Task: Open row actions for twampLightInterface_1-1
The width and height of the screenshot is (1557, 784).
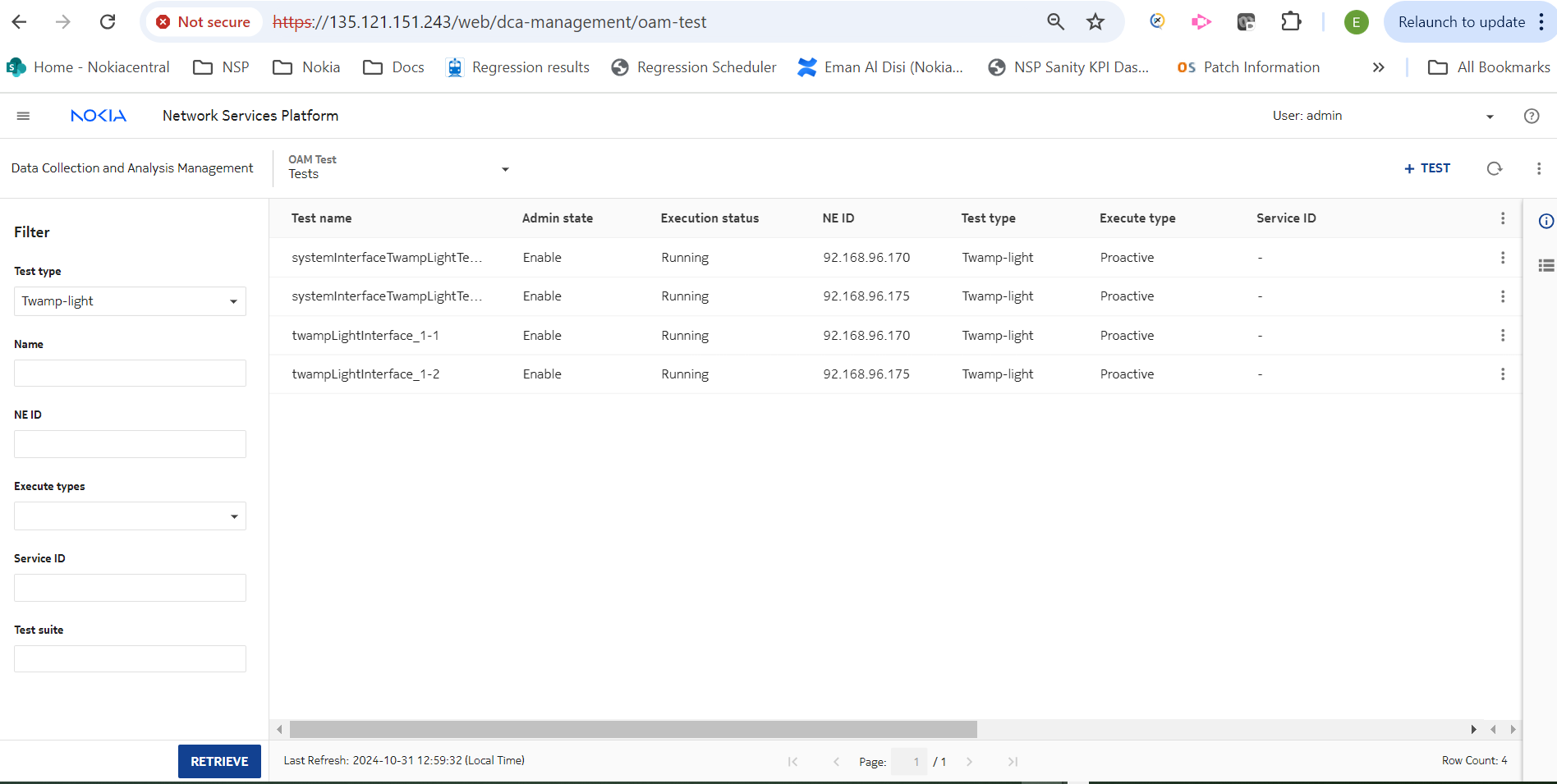Action: pos(1502,335)
